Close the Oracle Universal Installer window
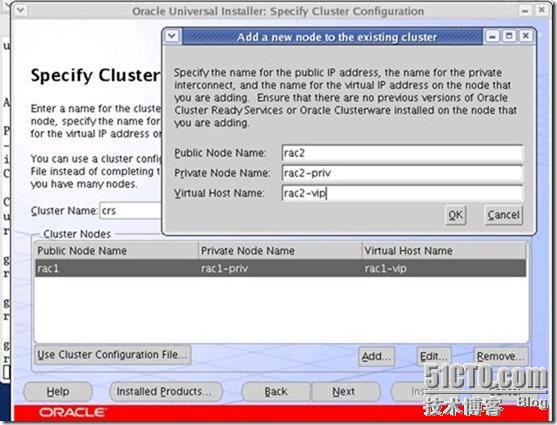 coord(542,10)
